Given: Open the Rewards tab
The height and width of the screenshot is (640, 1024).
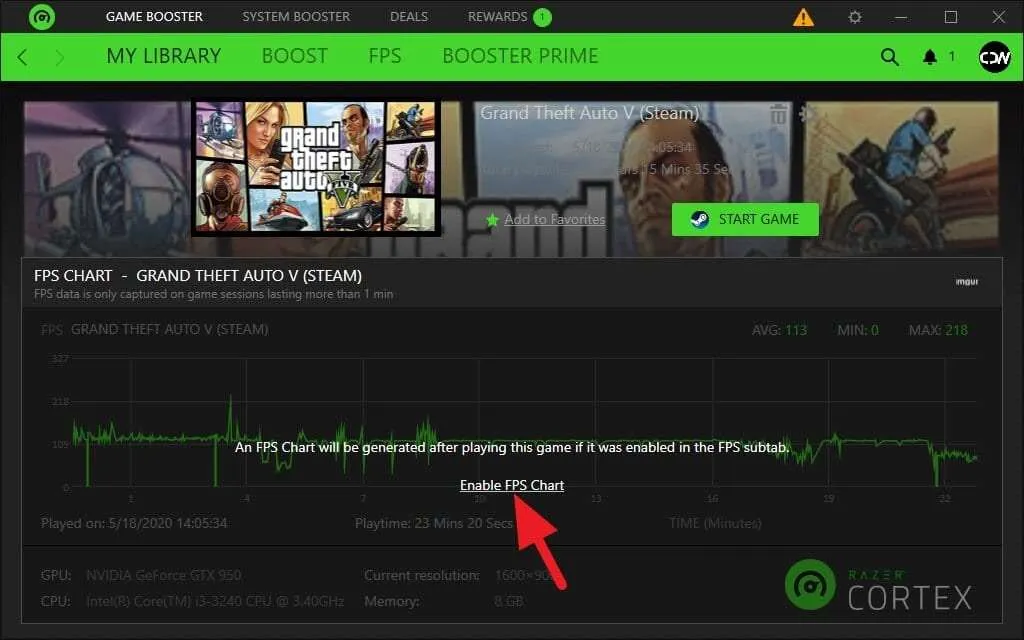Looking at the screenshot, I should click(x=497, y=16).
